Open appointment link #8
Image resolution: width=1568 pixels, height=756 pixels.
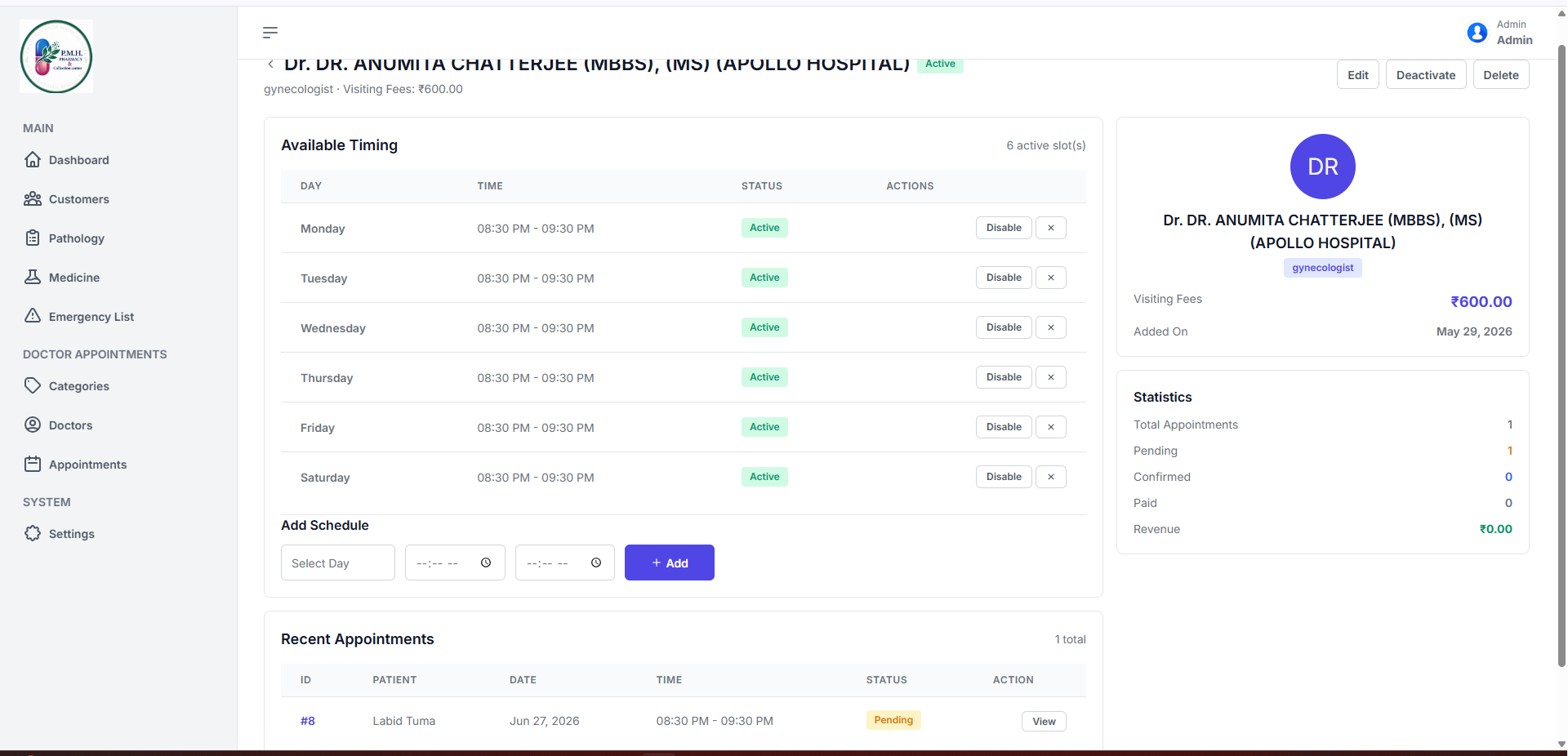[x=308, y=721]
